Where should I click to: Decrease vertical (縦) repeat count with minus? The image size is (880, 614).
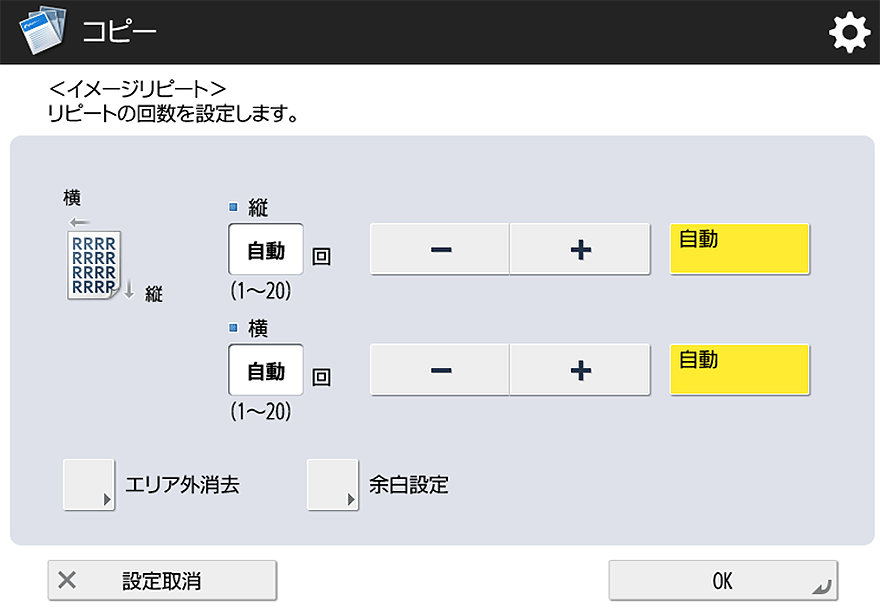click(440, 249)
